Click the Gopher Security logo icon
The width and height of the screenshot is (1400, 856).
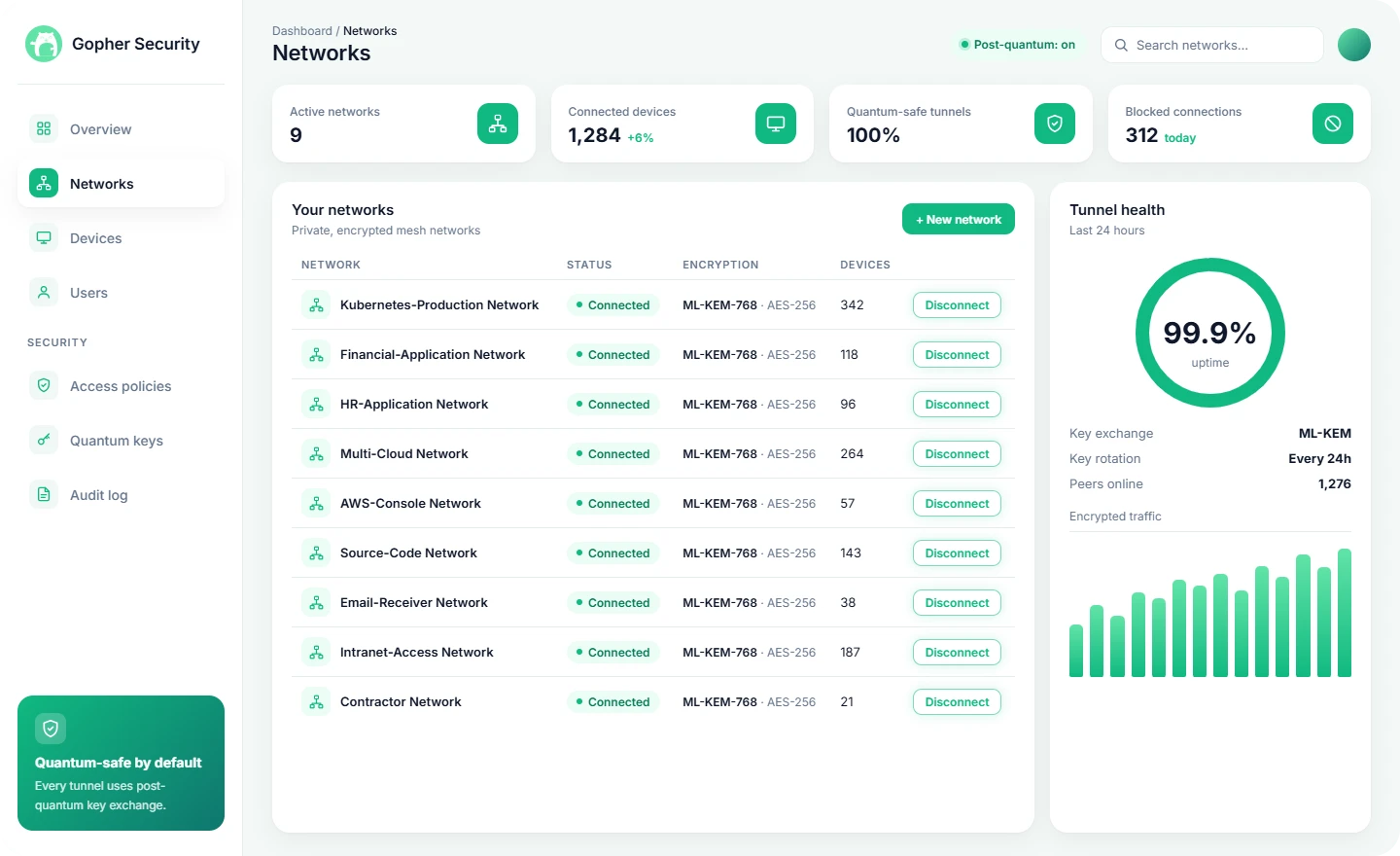tap(44, 44)
